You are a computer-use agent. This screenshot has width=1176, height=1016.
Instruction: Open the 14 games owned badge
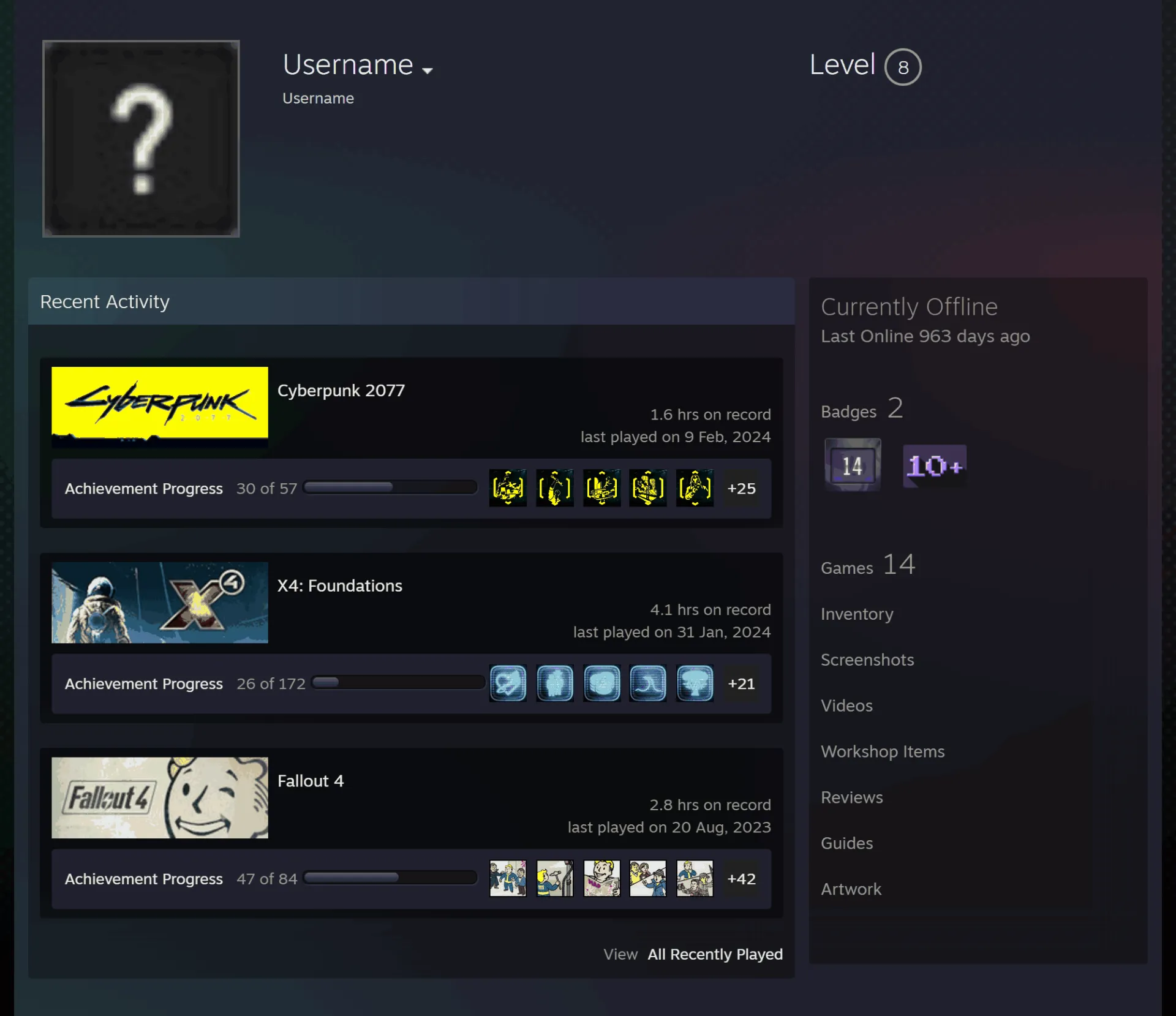coord(853,465)
